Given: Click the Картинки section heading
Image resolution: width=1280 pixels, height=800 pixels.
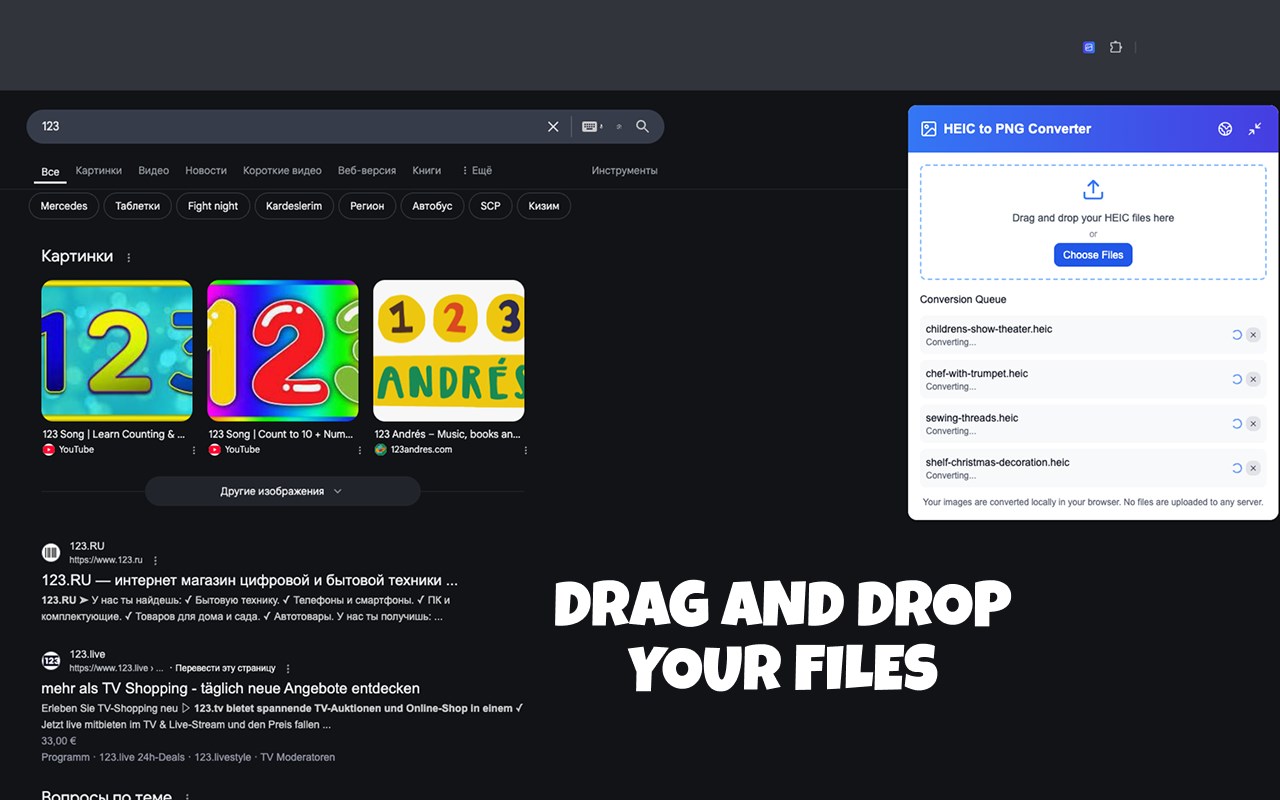Looking at the screenshot, I should [77, 256].
